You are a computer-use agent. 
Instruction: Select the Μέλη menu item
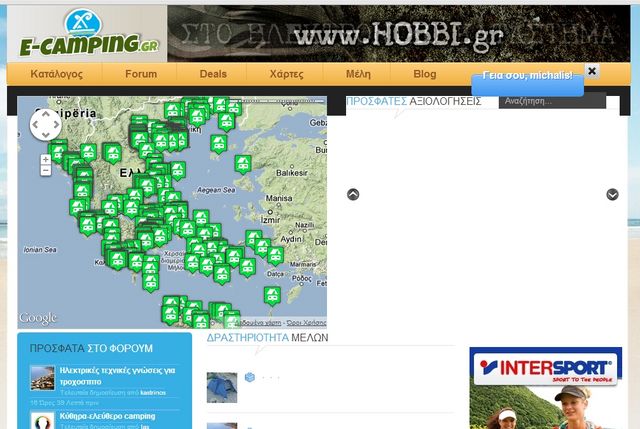(358, 74)
